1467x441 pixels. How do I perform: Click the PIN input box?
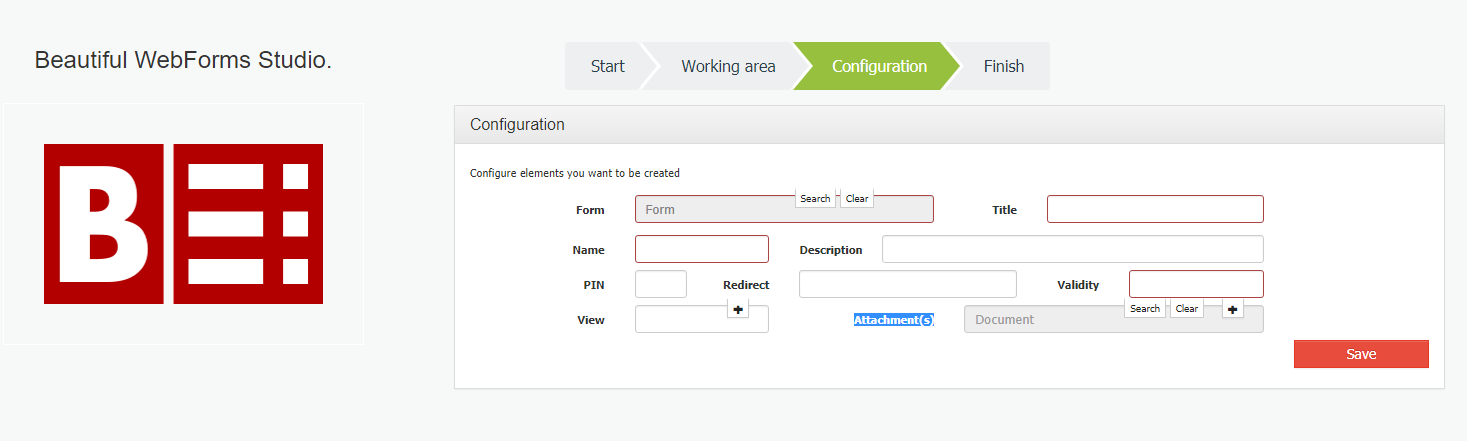[660, 284]
